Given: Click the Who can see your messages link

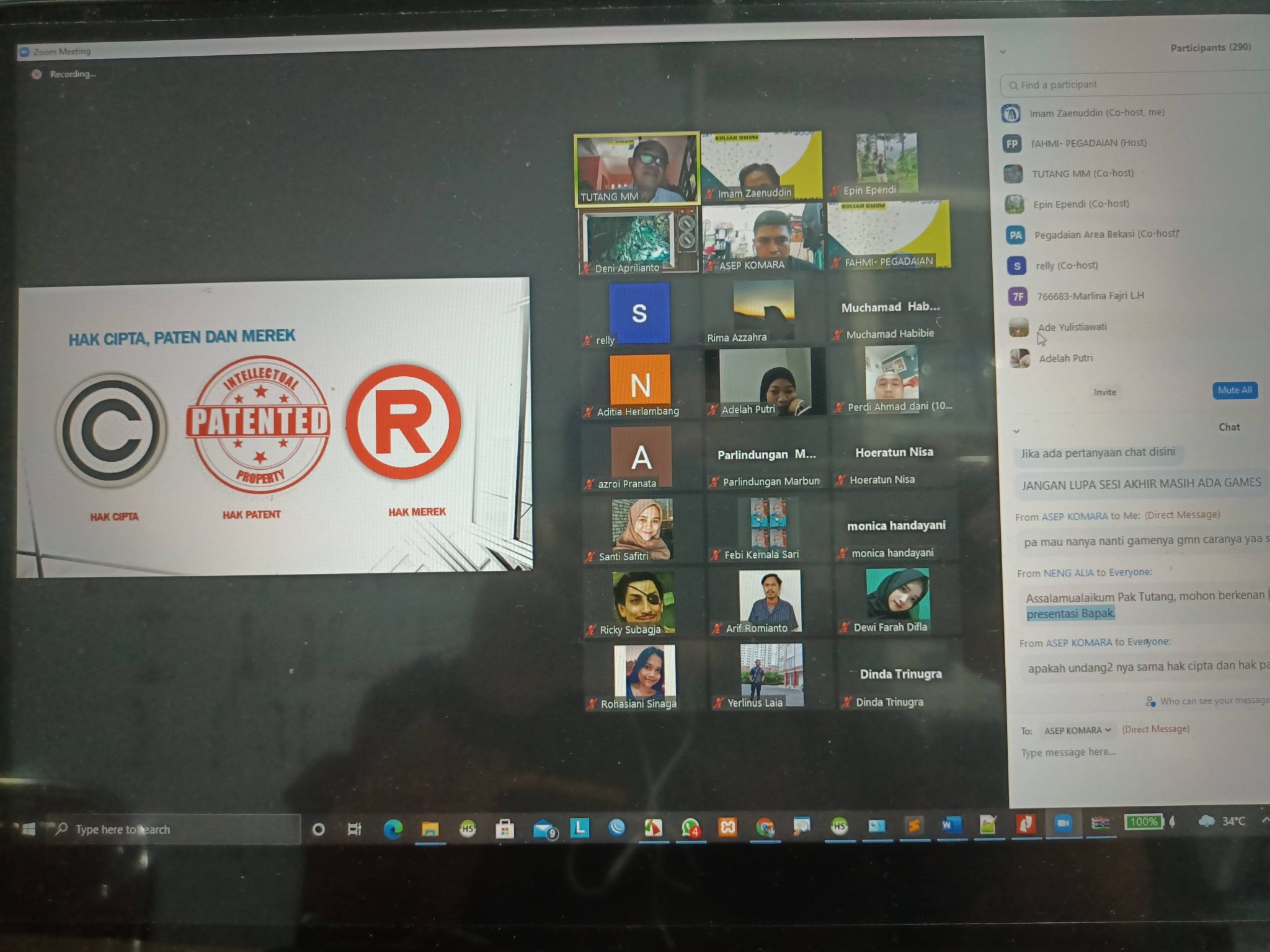Looking at the screenshot, I should point(1208,701).
